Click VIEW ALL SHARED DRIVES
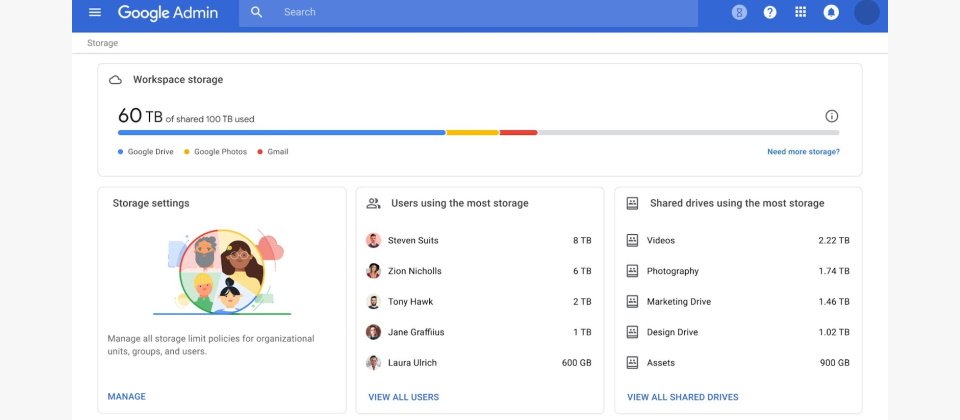The image size is (960, 420). (x=683, y=397)
